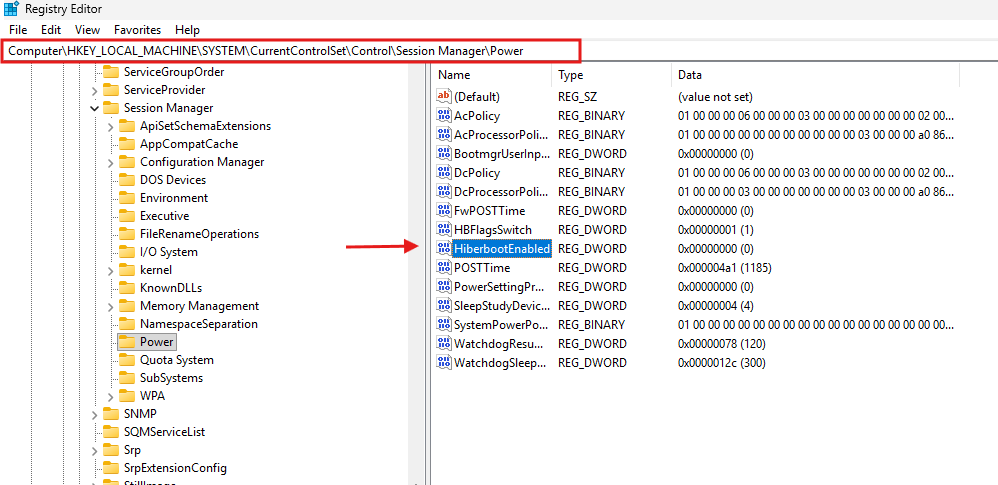Screen dimensions: 998x485
Task: Click REG_SZ type of (Default) value
Action: point(578,97)
